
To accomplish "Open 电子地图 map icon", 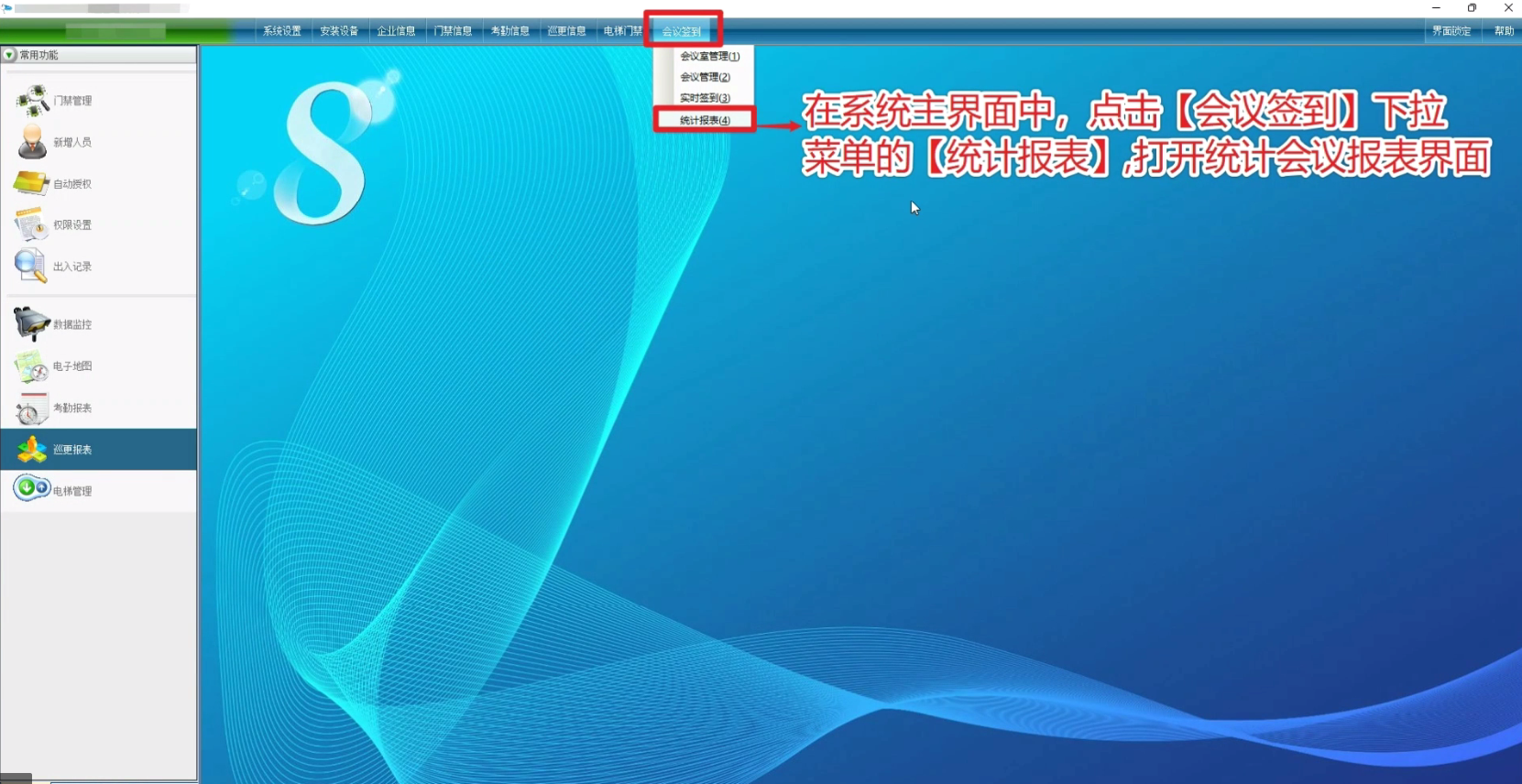I will click(x=31, y=366).
